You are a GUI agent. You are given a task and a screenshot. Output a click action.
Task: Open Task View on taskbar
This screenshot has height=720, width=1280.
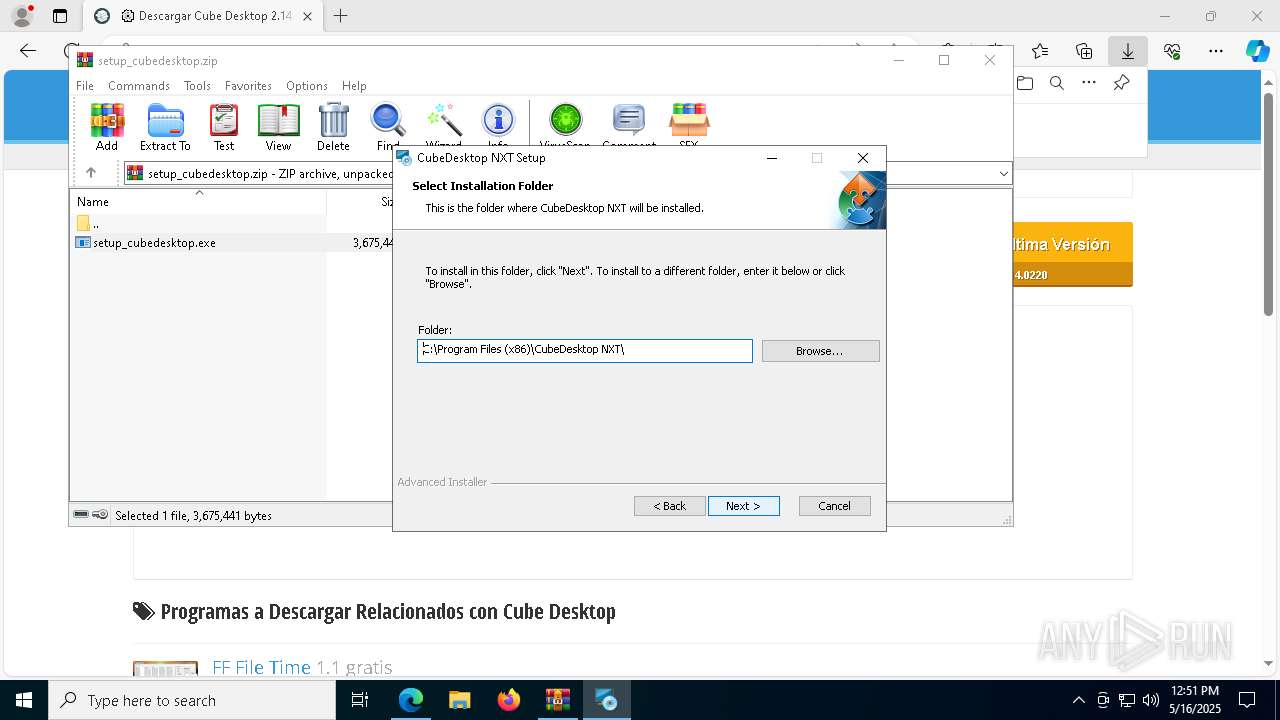[360, 700]
